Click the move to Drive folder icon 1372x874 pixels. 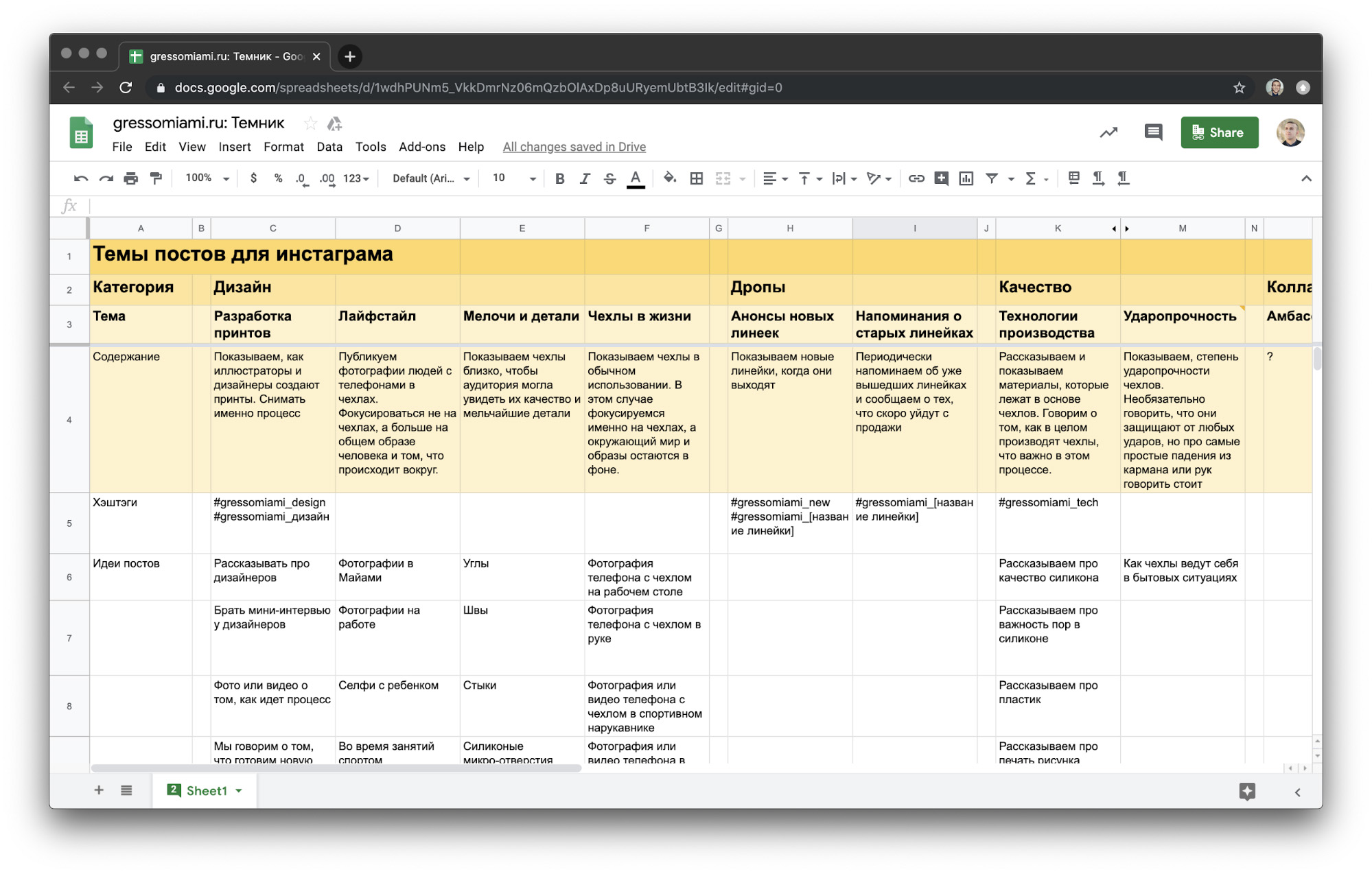334,123
